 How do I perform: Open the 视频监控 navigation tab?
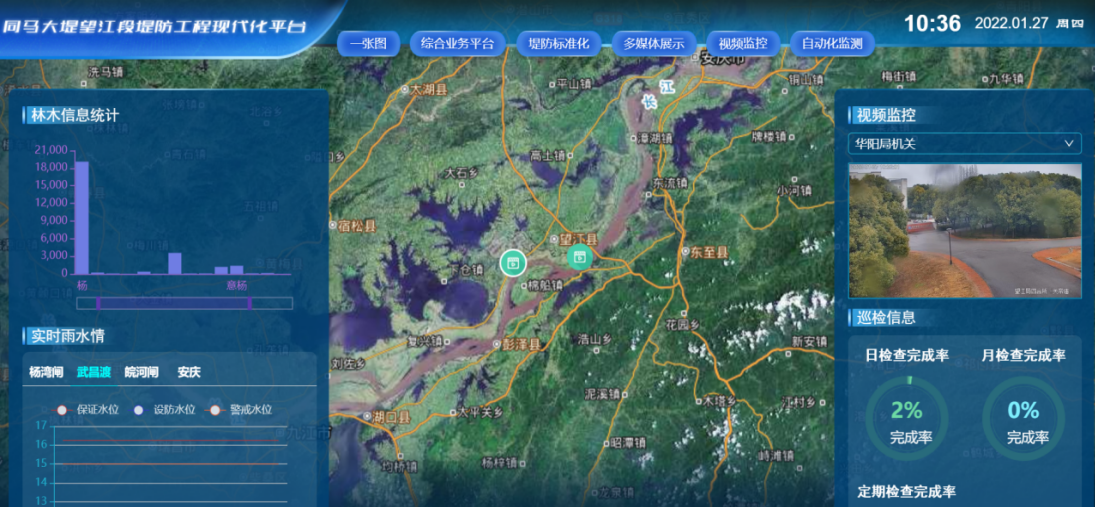tap(743, 43)
